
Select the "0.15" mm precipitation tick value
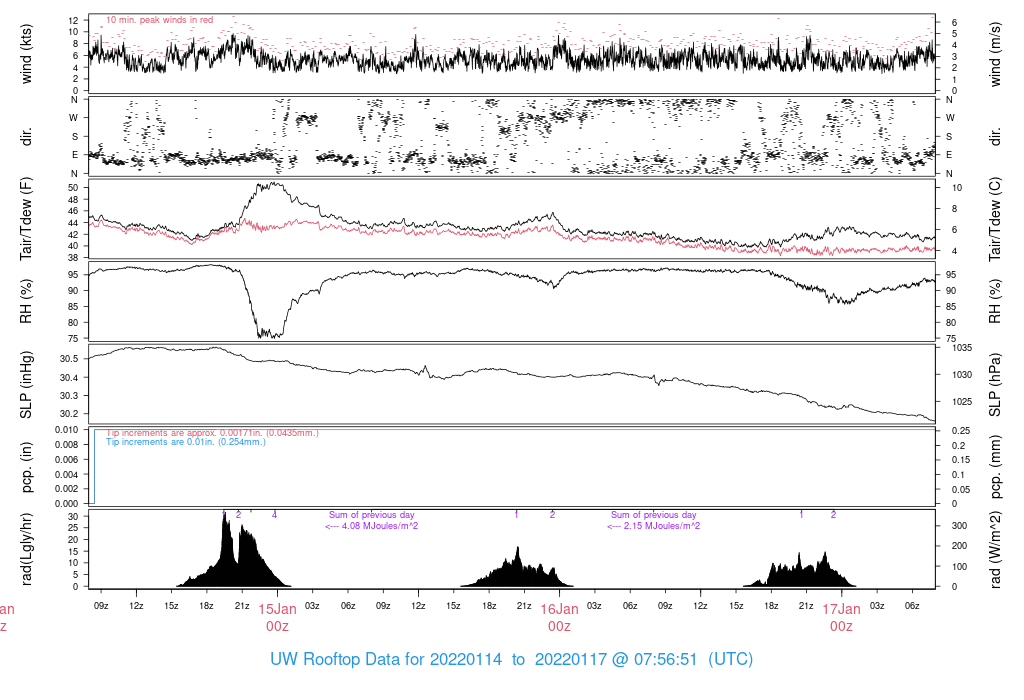(959, 460)
